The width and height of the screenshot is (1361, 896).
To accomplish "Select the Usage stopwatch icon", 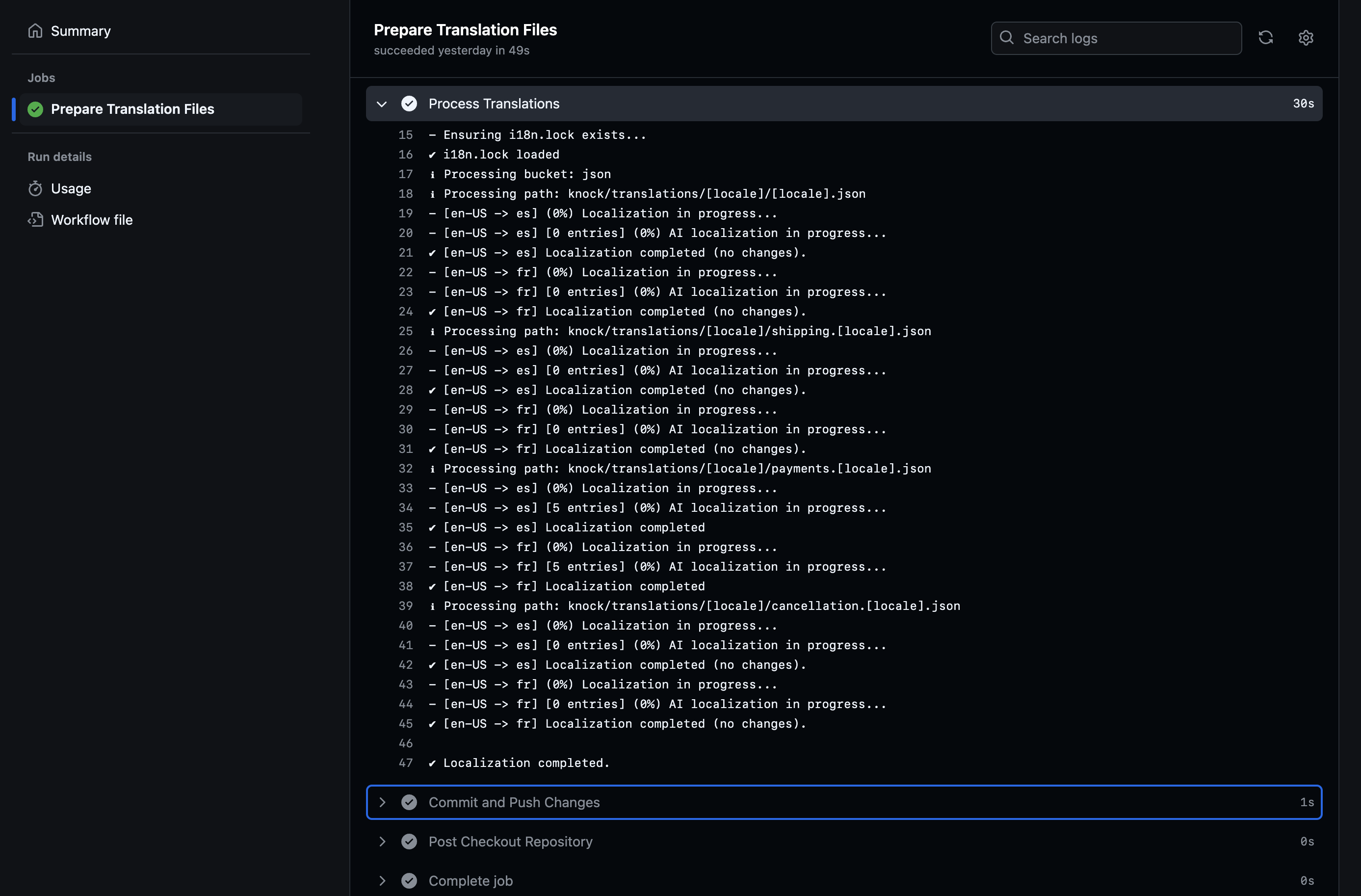I will 35,188.
